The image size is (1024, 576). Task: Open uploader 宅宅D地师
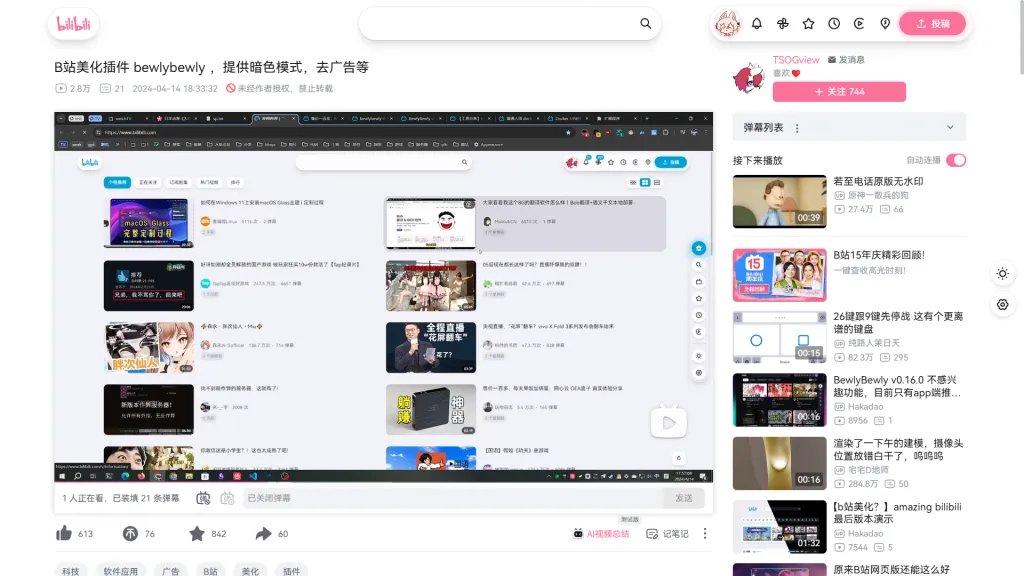[x=867, y=470]
